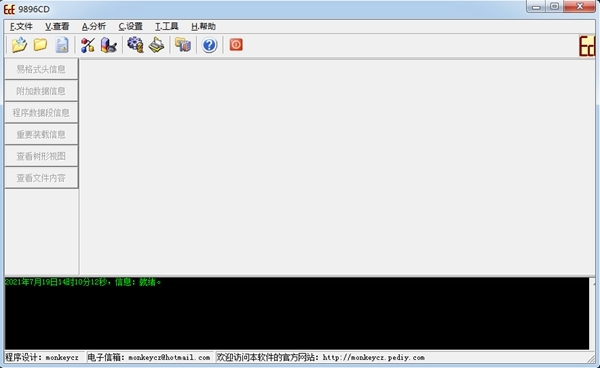Image resolution: width=600 pixels, height=368 pixels.
Task: Click the folders and book tools icon
Action: pyautogui.click(x=183, y=45)
